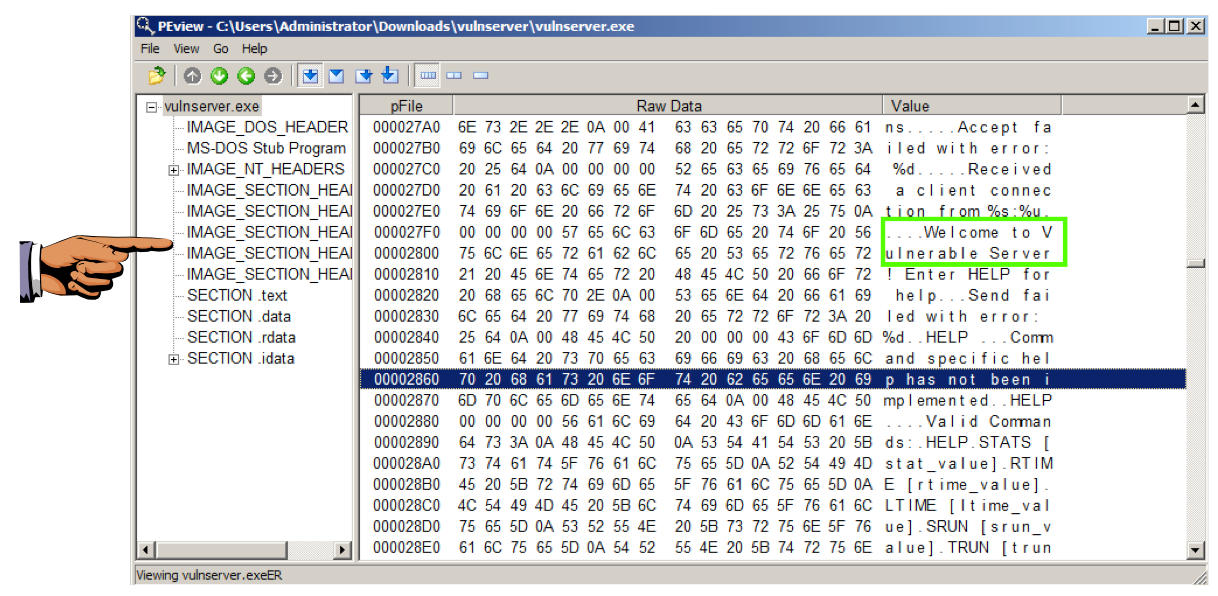Select row at offset 00002810
The image size is (1218, 596).
pyautogui.click(x=772, y=274)
